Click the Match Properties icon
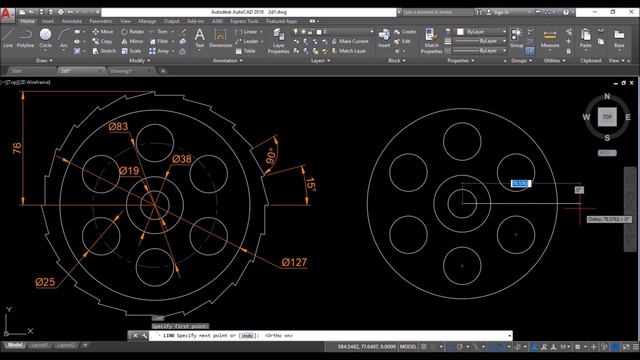 point(431,41)
